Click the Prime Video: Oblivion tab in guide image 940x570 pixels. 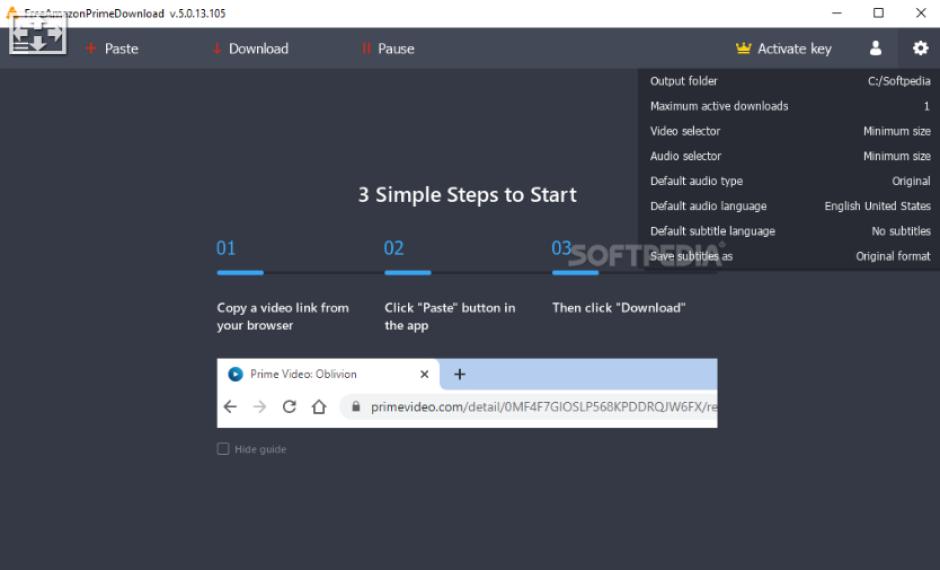tap(329, 374)
